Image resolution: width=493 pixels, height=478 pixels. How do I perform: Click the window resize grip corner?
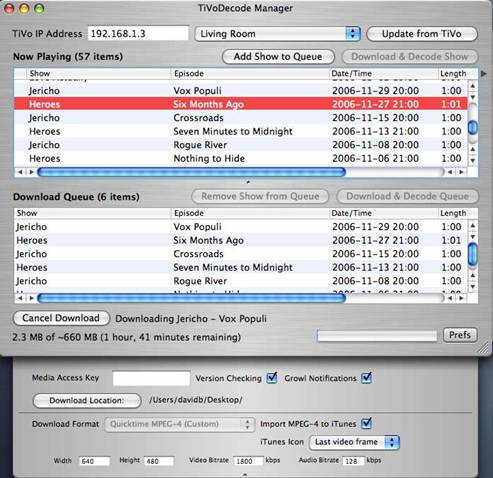(483, 348)
